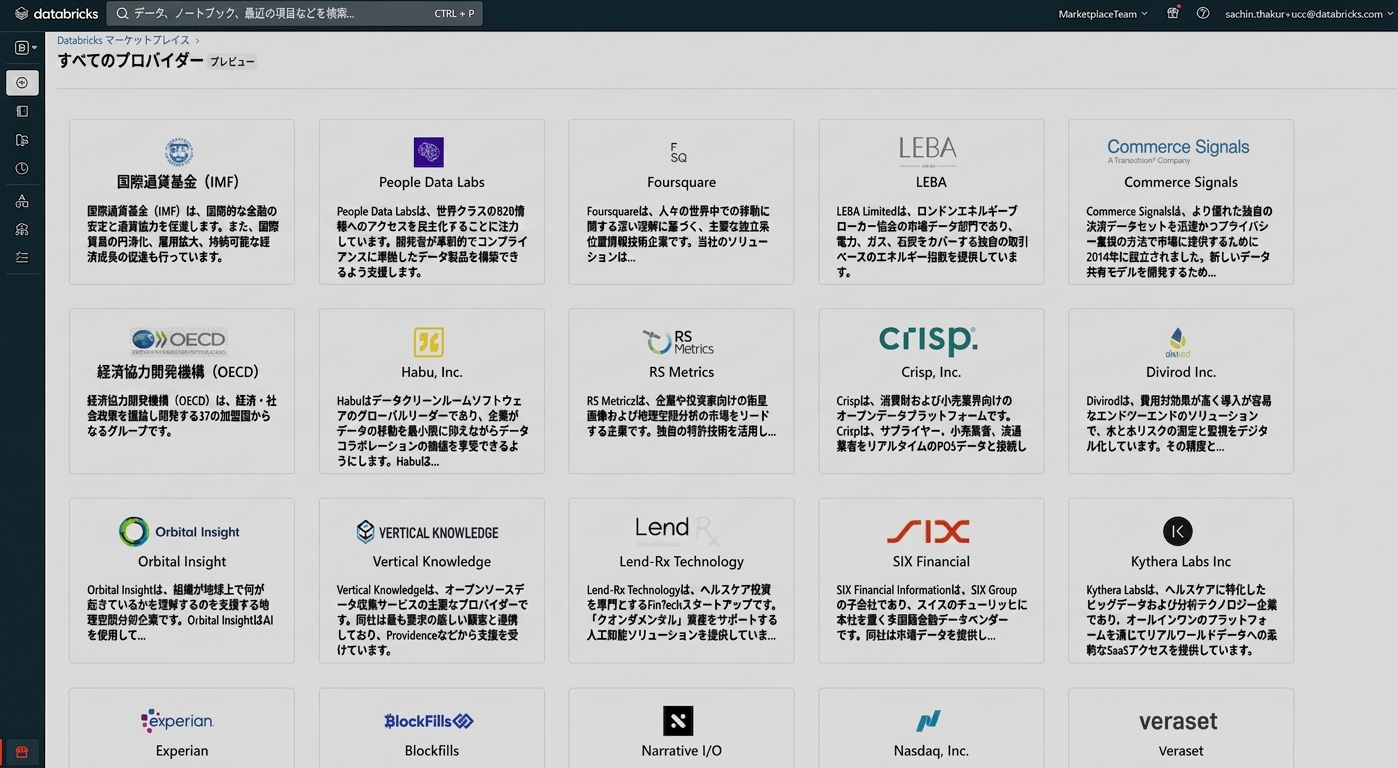Click the すべてのプロバイダー page heading

pyautogui.click(x=130, y=61)
